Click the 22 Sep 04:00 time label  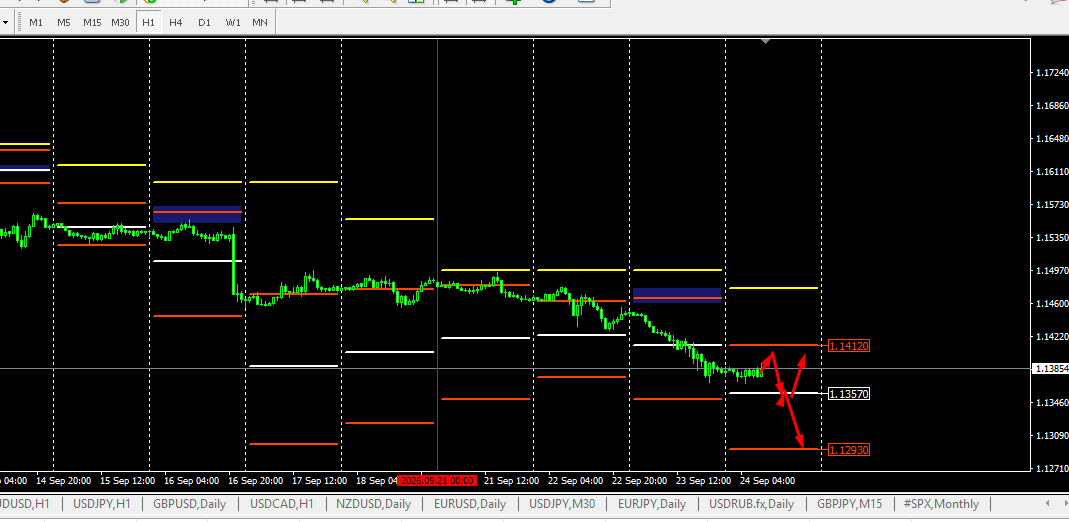[x=576, y=480]
